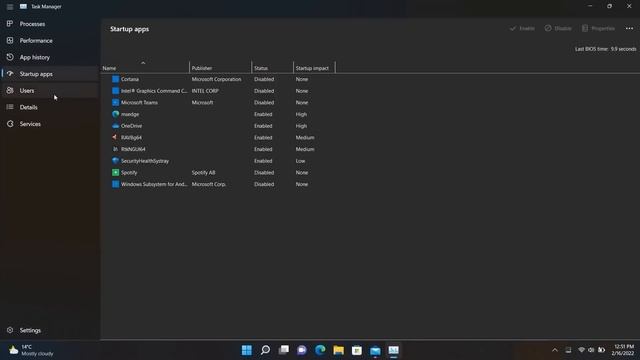
Task: Click the msedge app icon
Action: tap(116, 114)
